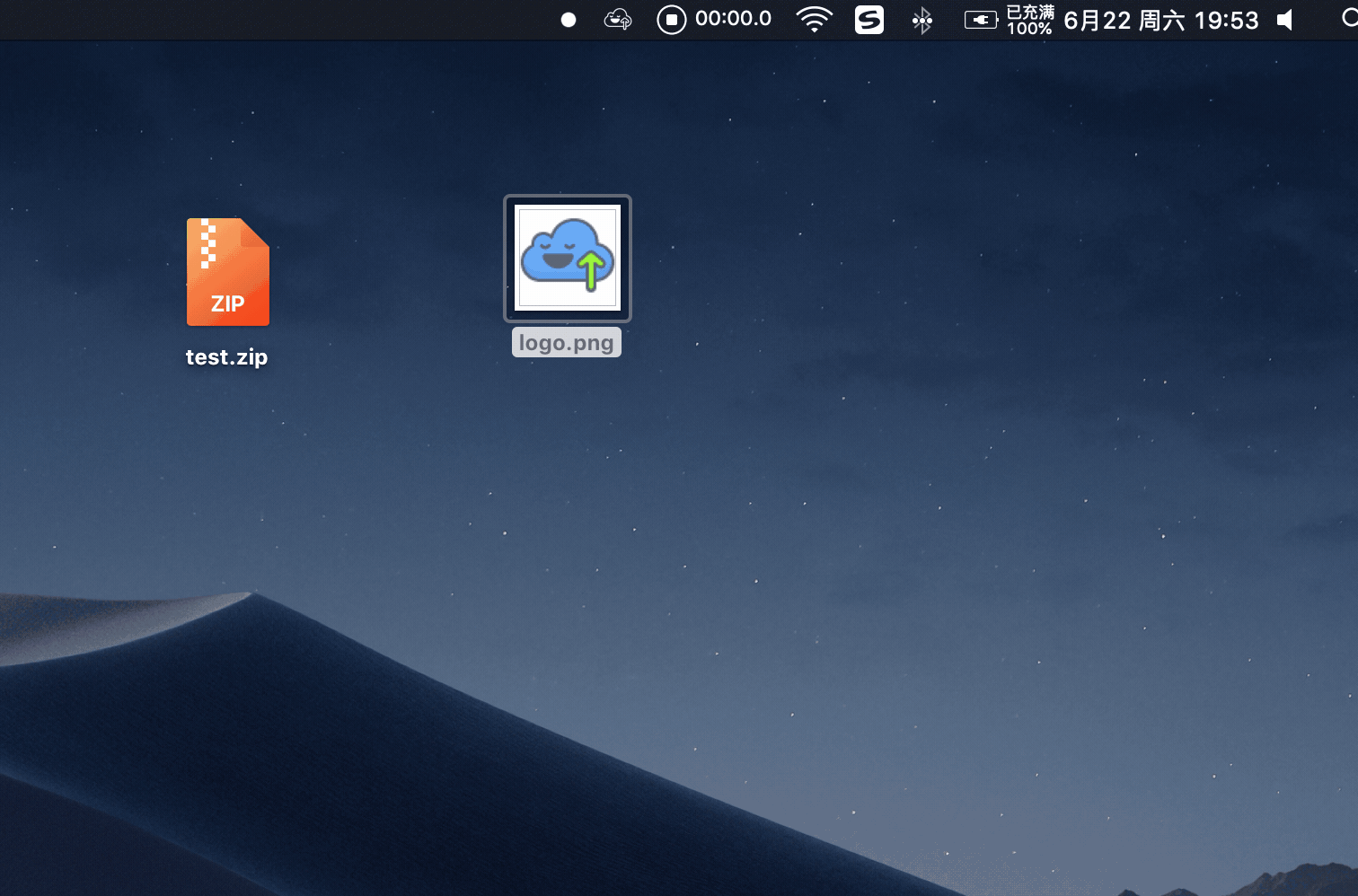Screen dimensions: 1358x896
Task: Stop the screen recording in menu bar
Action: (x=671, y=20)
